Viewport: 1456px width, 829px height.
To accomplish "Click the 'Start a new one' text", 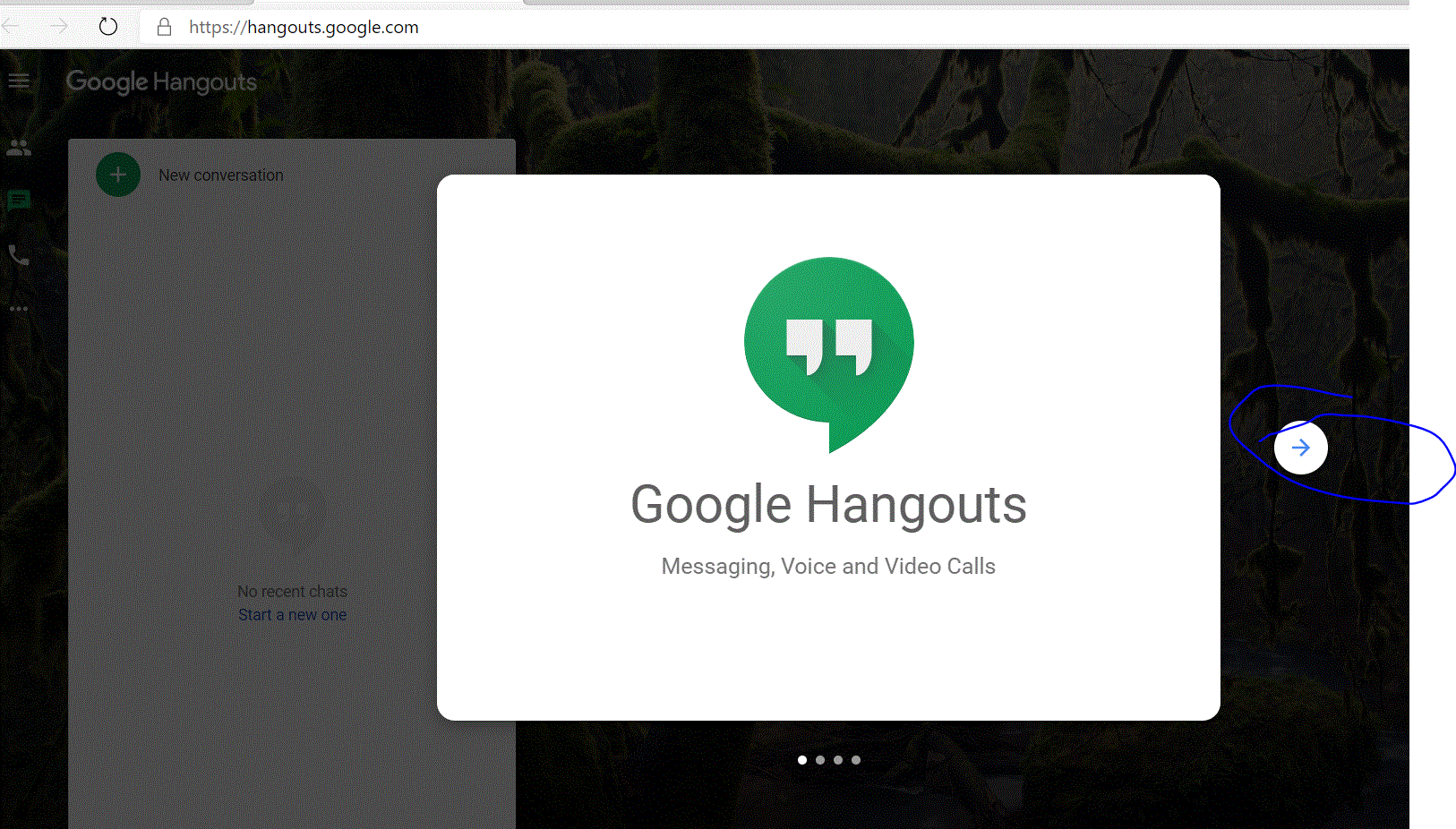I will 292,615.
